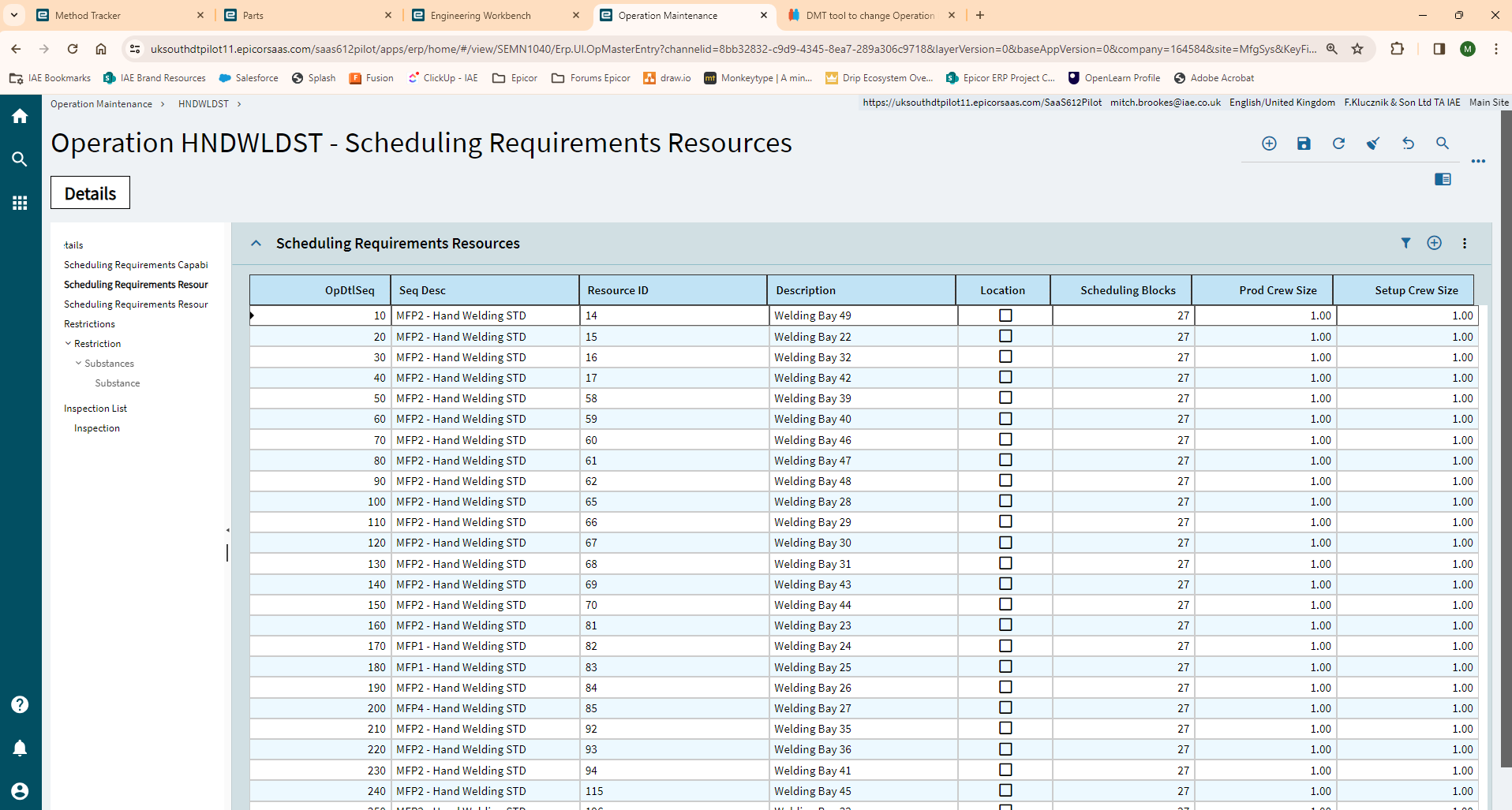
Task: Add a new resource row via the circled plus
Action: point(1434,243)
